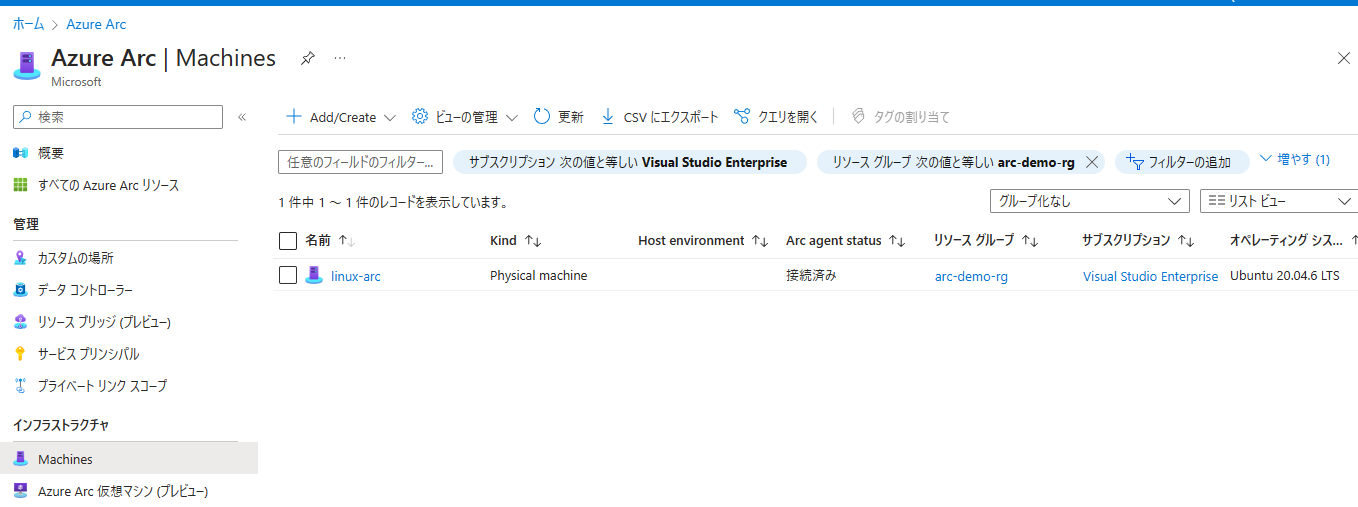The height and width of the screenshot is (507, 1358).
Task: Click the ホーム breadcrumb link
Action: 28,24
